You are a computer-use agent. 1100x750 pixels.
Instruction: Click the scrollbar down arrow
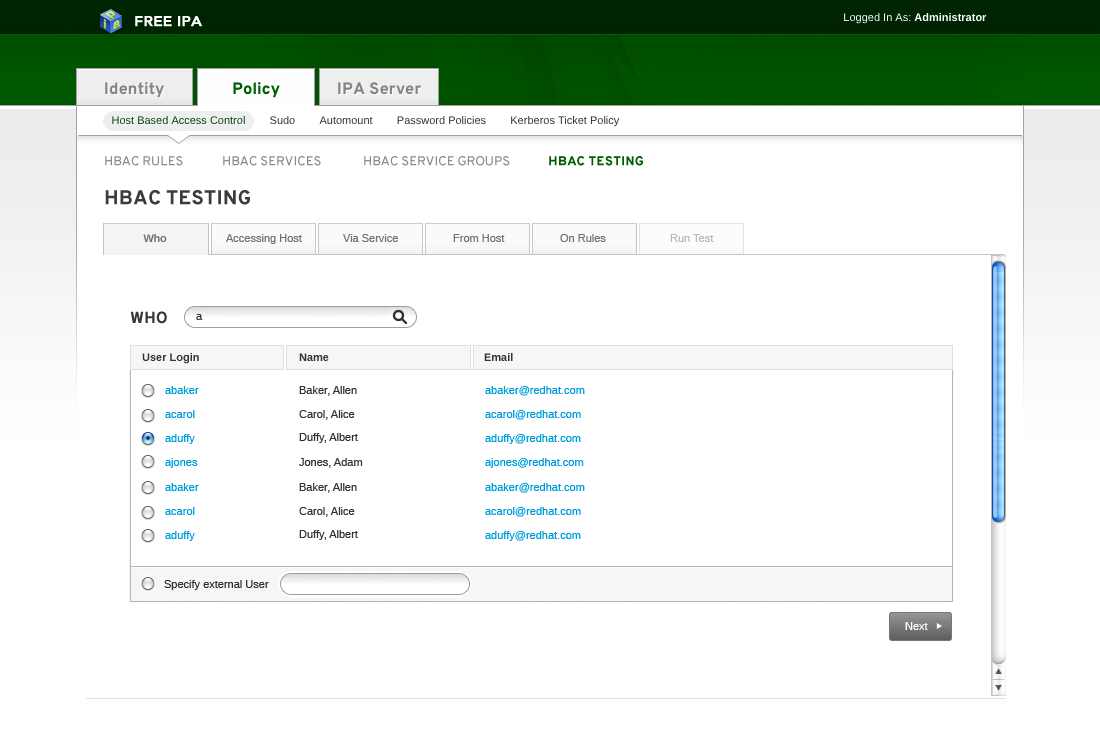tap(998, 688)
